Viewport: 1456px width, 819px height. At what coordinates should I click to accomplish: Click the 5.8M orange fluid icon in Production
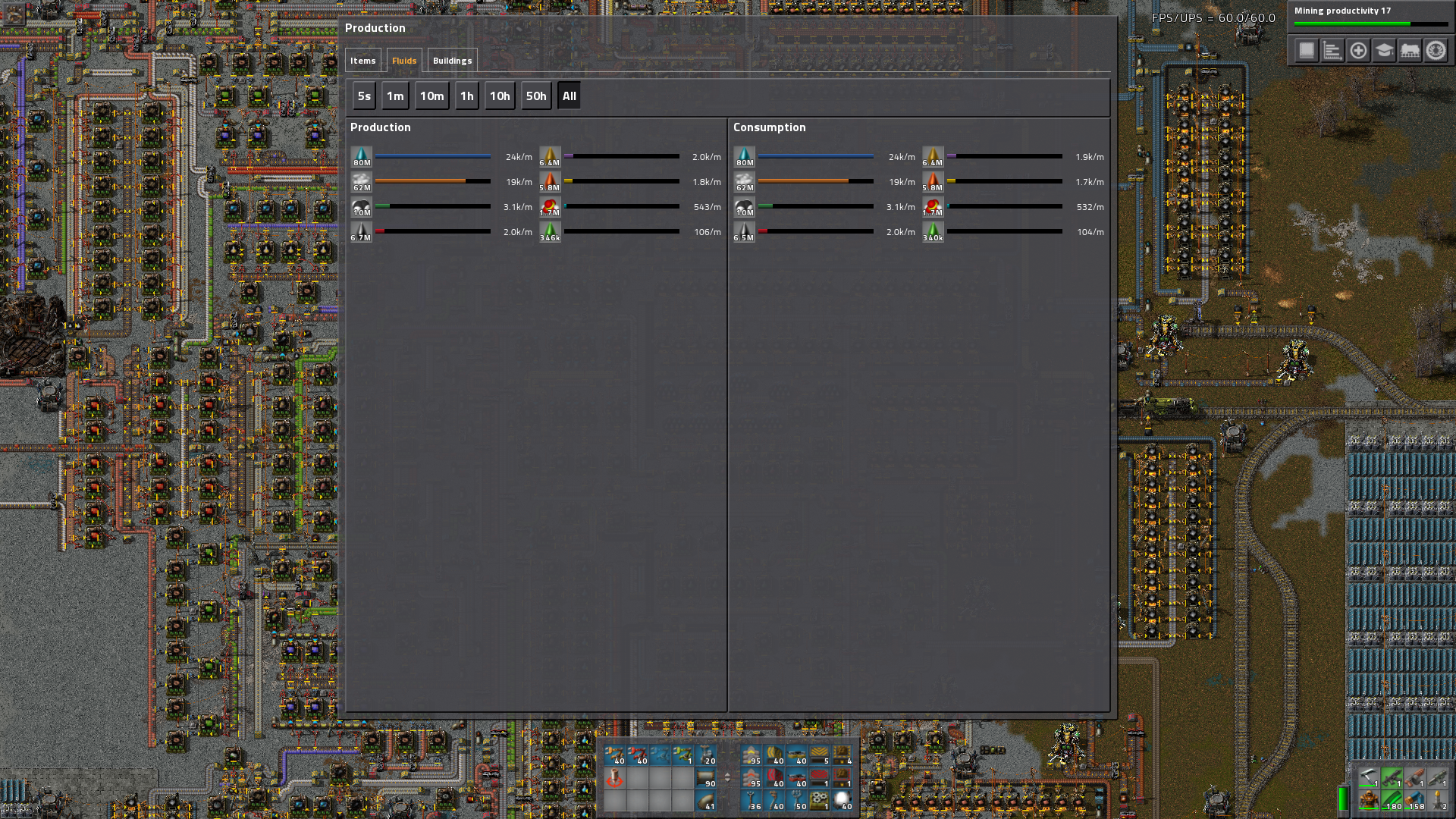coord(550,182)
